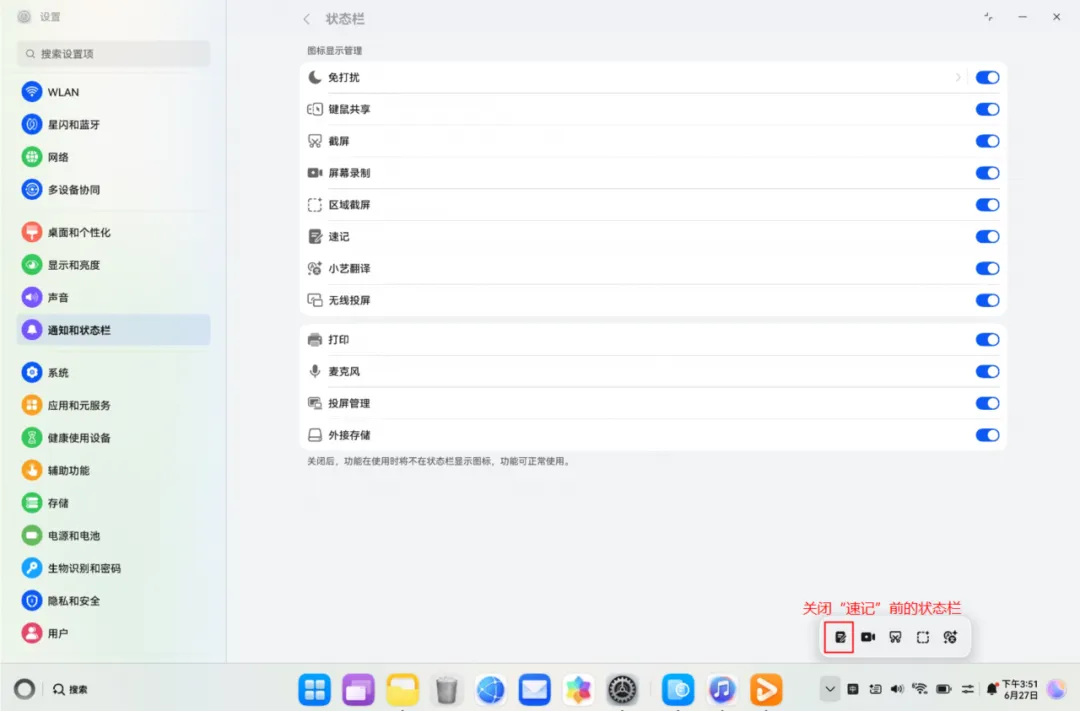The width and height of the screenshot is (1080, 711).
Task: Open 显示和亮度 settings
Action: (x=114, y=265)
